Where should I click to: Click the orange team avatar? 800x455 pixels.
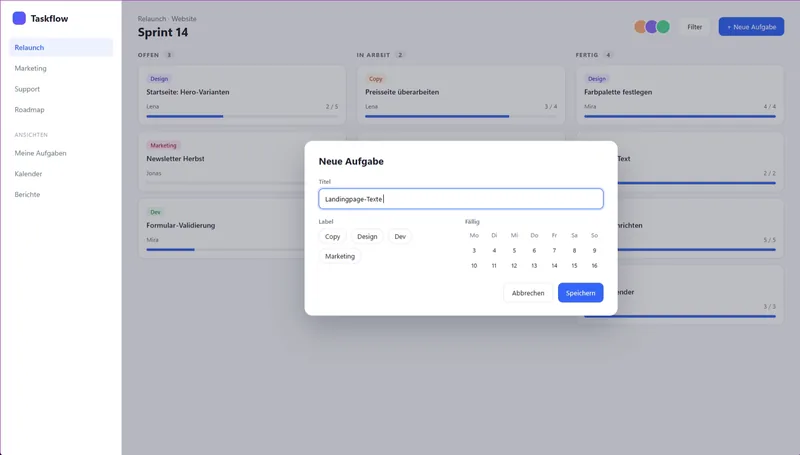pos(640,27)
